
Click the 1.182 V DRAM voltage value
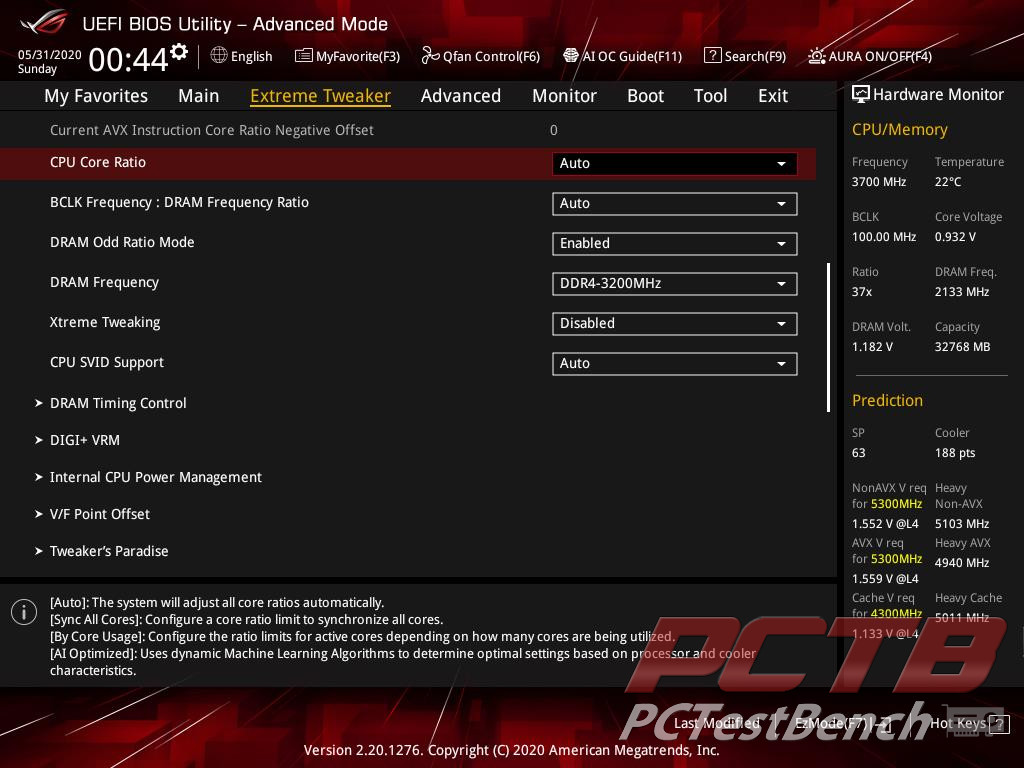(872, 347)
